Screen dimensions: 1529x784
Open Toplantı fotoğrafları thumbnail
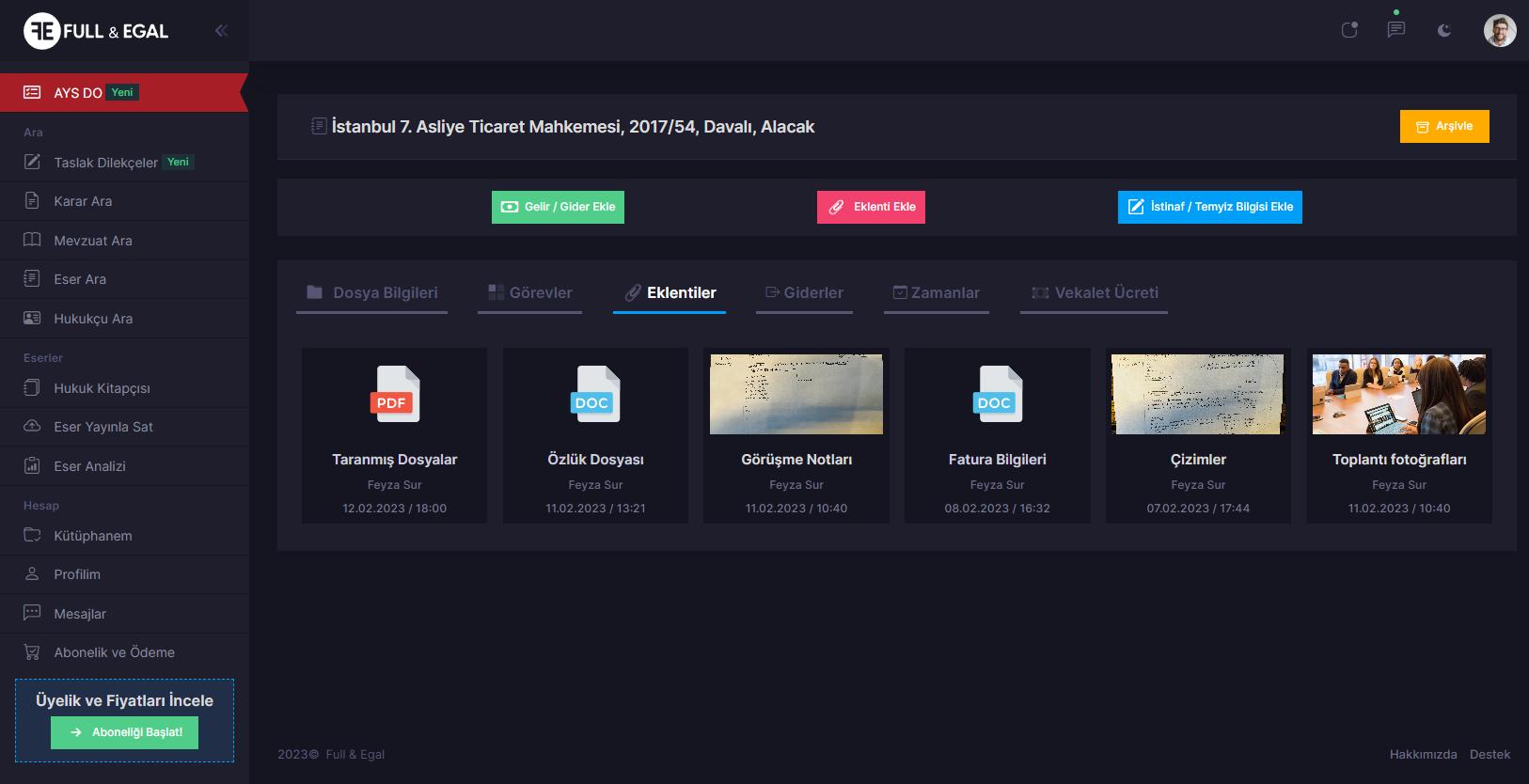pyautogui.click(x=1398, y=395)
